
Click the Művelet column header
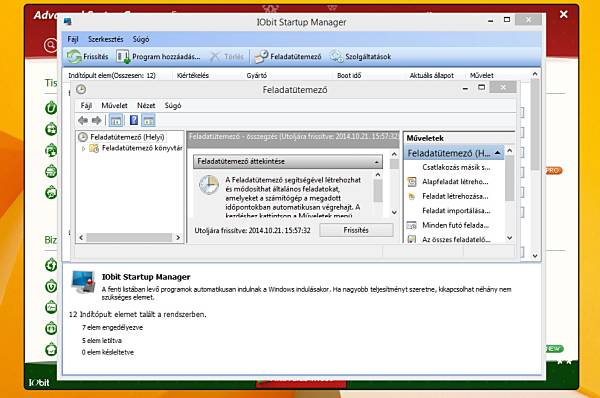(x=481, y=75)
